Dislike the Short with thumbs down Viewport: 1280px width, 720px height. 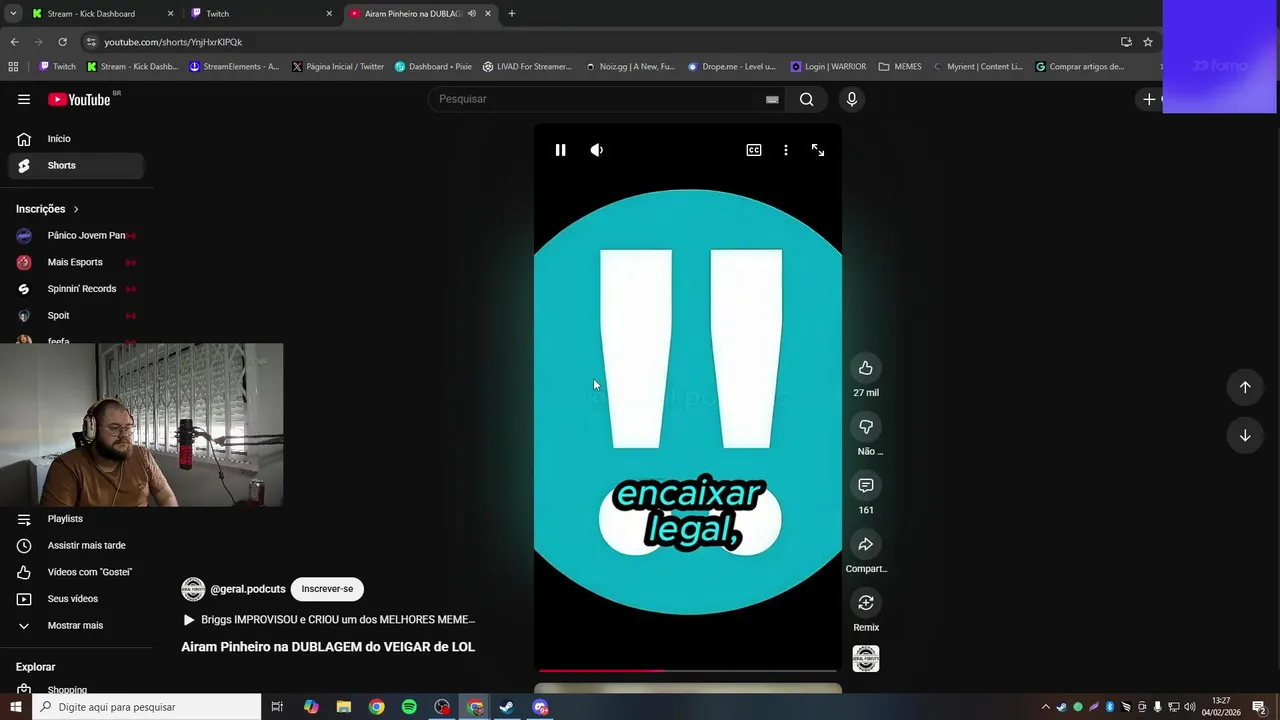click(x=866, y=427)
